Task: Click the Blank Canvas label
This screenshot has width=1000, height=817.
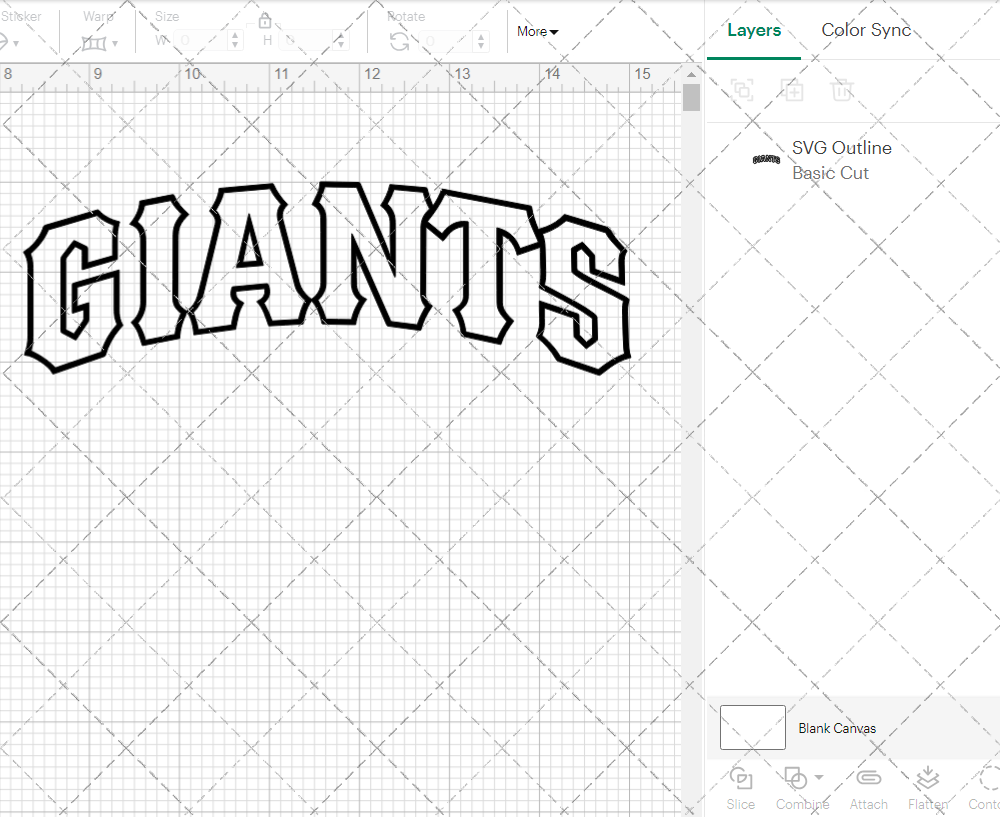Action: point(837,728)
